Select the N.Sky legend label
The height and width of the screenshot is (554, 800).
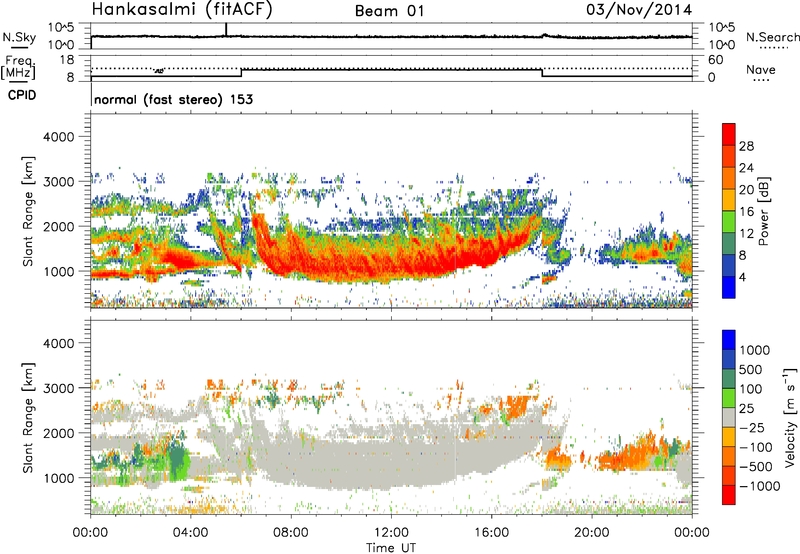pyautogui.click(x=19, y=37)
